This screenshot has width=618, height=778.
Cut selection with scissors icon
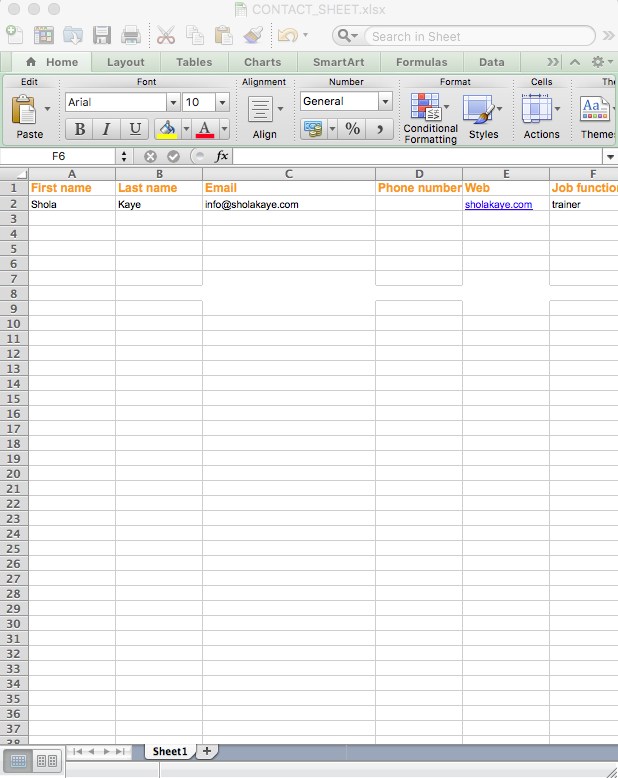click(166, 35)
